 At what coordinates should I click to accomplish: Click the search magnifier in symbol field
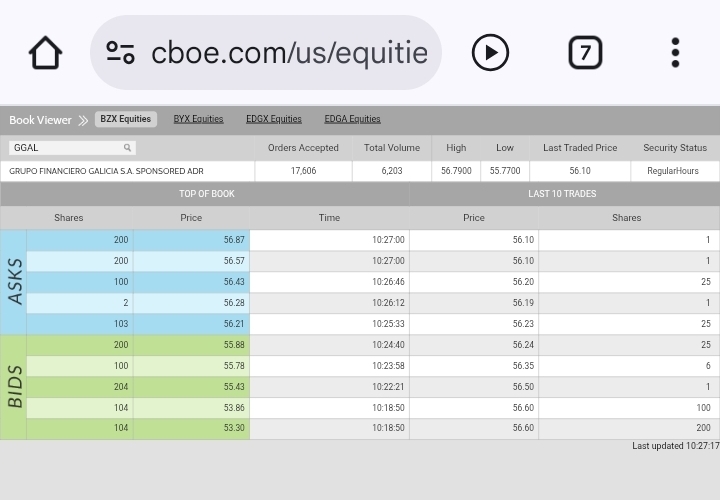pyautogui.click(x=127, y=148)
